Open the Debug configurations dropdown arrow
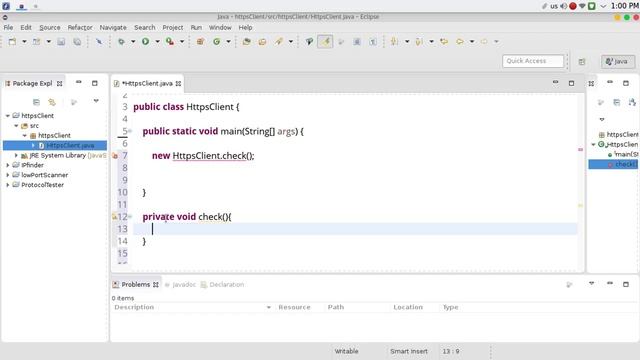 133,42
